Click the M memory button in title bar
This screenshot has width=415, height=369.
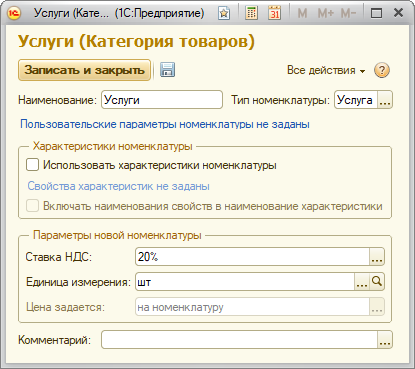click(x=302, y=13)
